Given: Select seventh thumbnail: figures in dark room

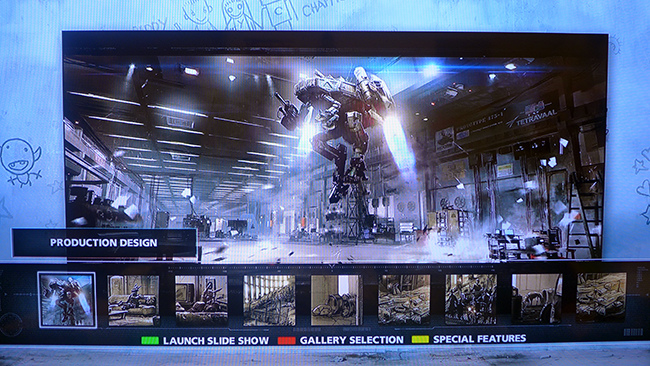Looking at the screenshot, I should pyautogui.click(x=471, y=299).
